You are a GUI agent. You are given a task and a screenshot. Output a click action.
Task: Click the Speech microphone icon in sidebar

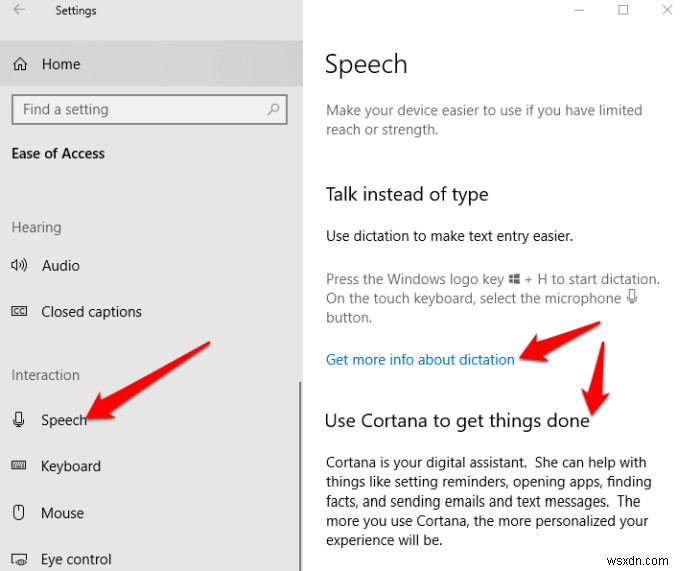[x=19, y=419]
